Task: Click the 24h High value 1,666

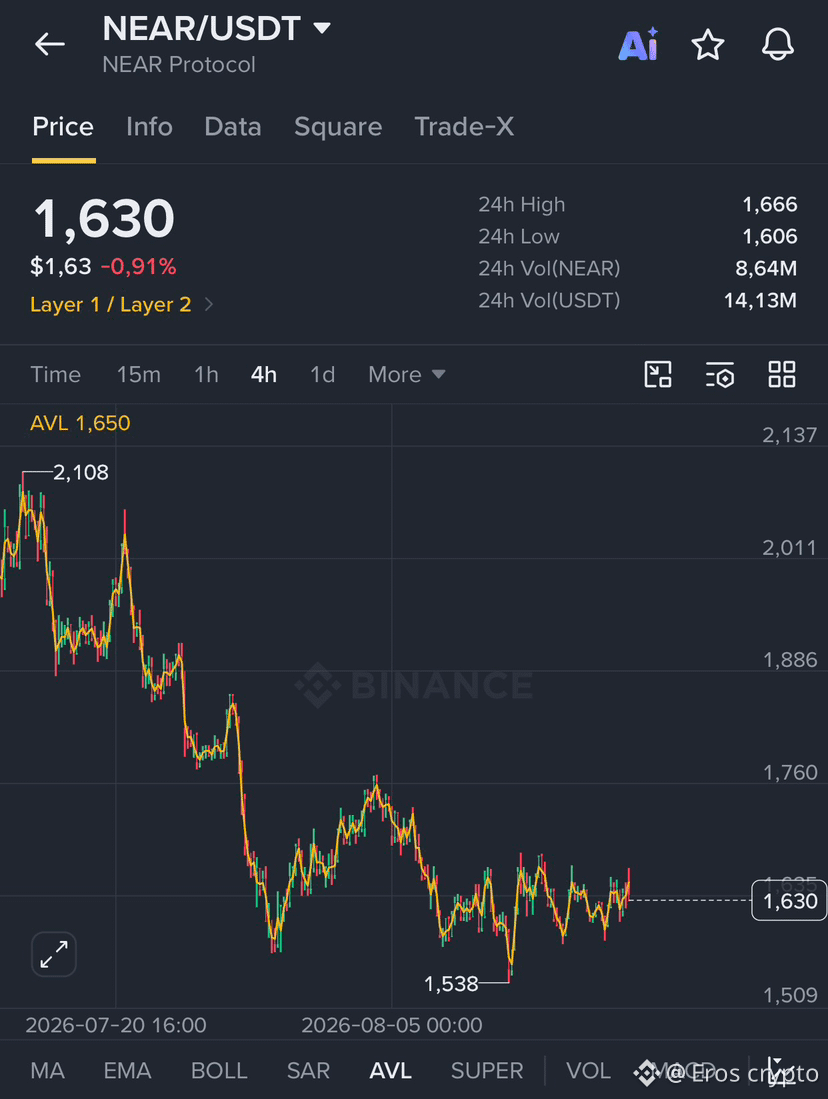Action: 770,205
